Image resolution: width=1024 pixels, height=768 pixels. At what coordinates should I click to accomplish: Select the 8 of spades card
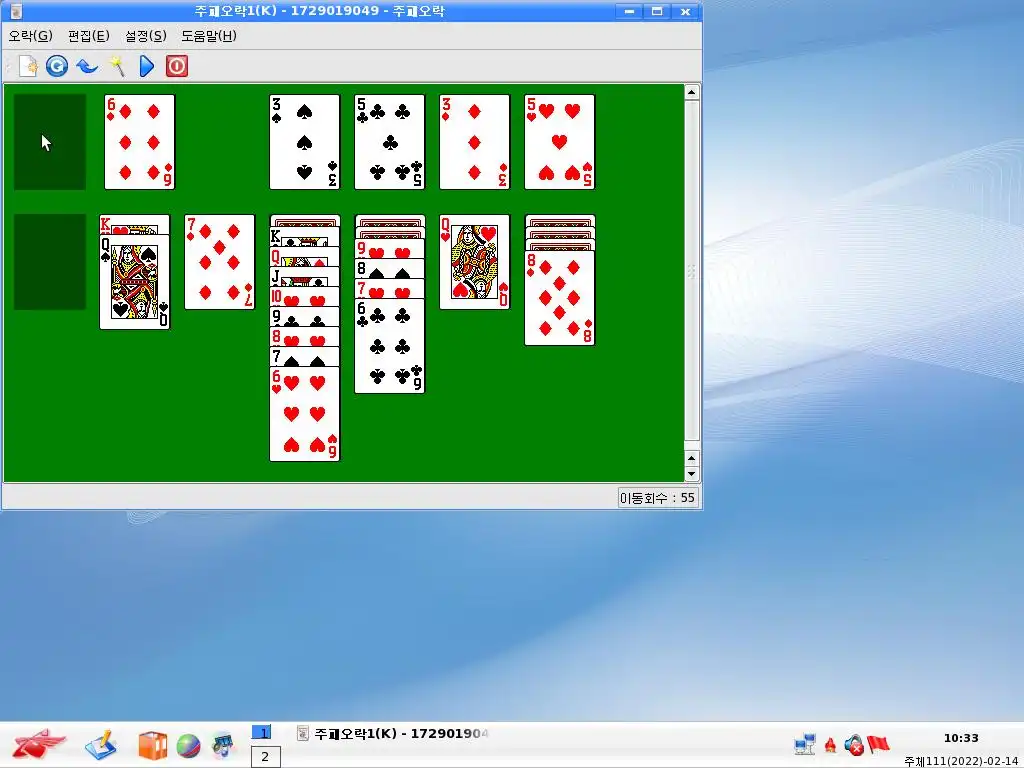(x=390, y=268)
